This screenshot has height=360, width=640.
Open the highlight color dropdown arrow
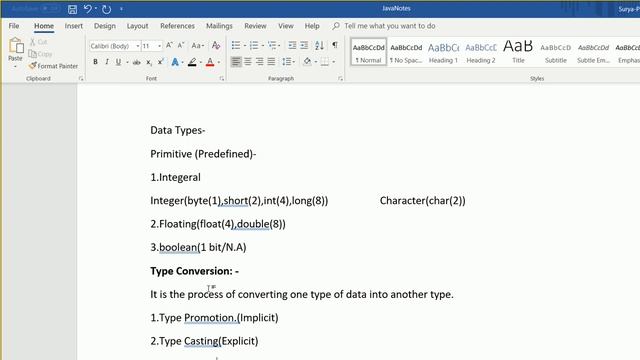201,62
